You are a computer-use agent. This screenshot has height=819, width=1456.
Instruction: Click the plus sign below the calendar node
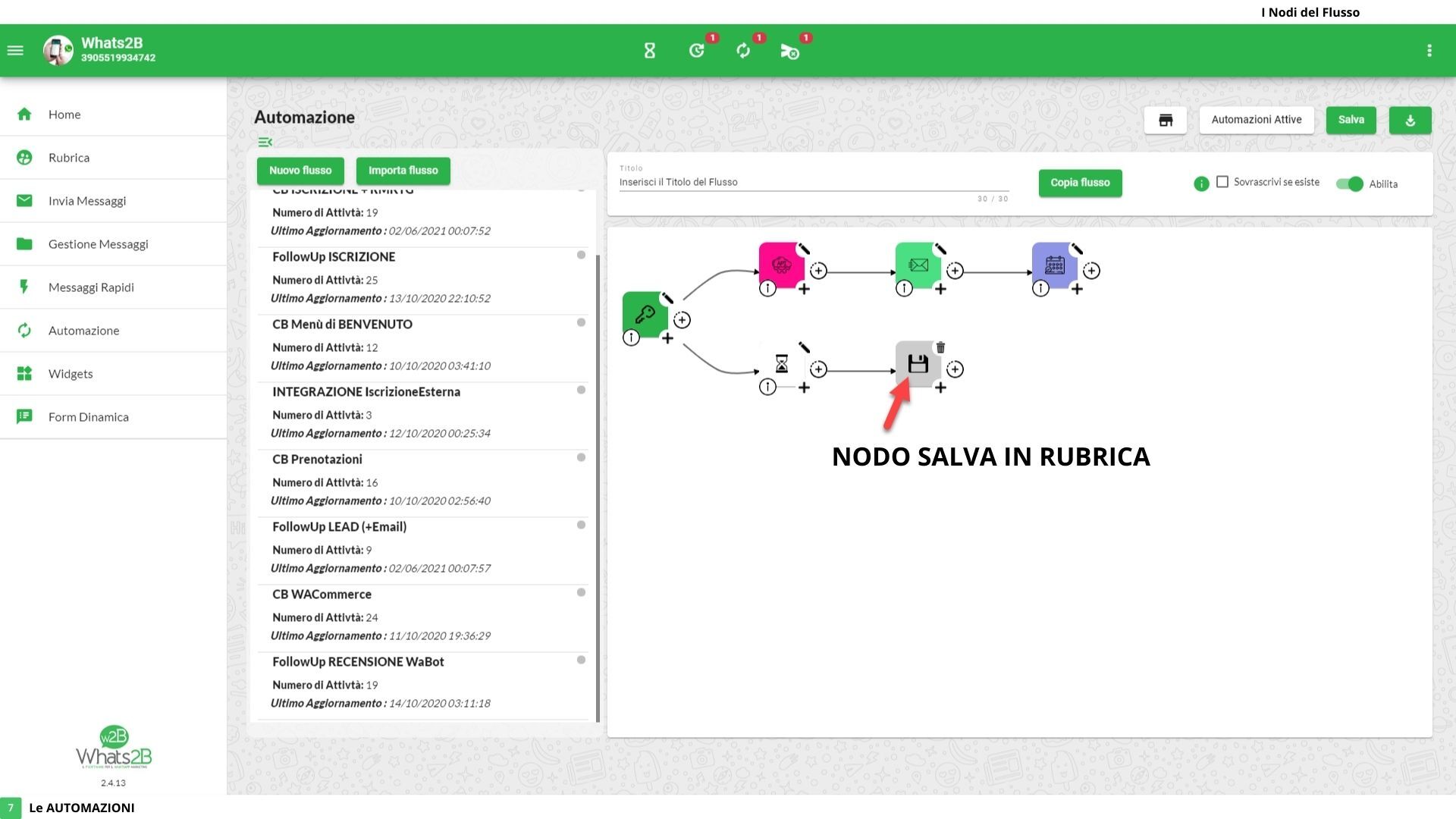(x=1077, y=289)
